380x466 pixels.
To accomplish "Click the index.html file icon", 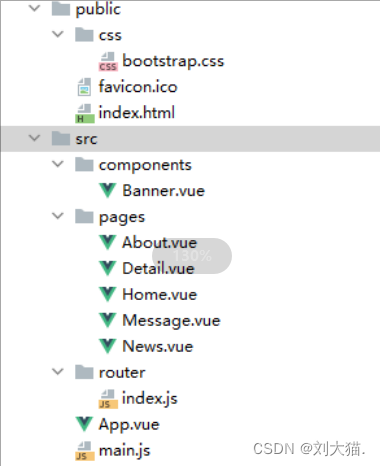I will click(85, 113).
